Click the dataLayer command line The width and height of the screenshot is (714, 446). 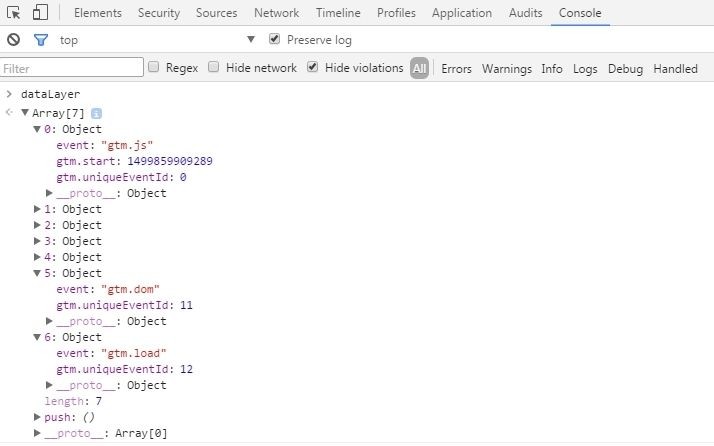click(51, 94)
